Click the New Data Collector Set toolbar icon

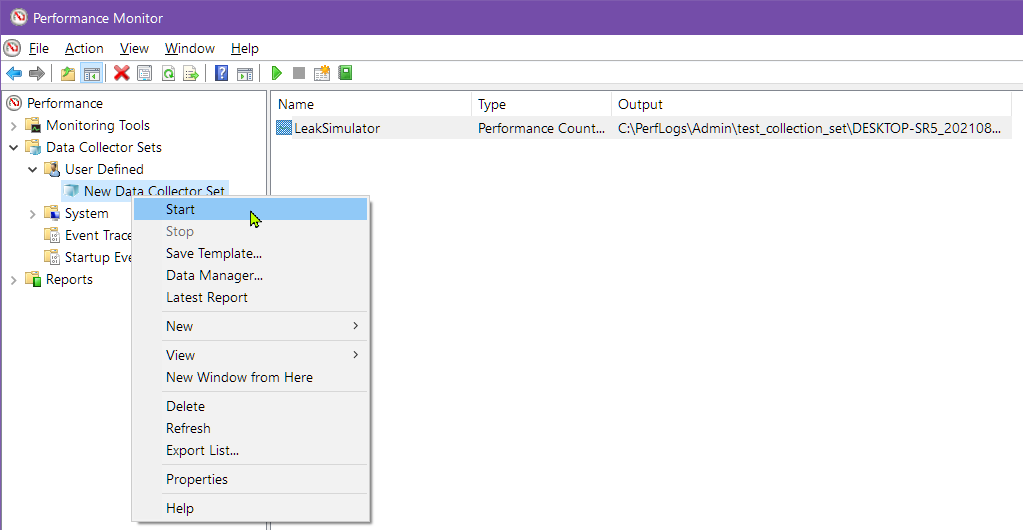pos(322,73)
